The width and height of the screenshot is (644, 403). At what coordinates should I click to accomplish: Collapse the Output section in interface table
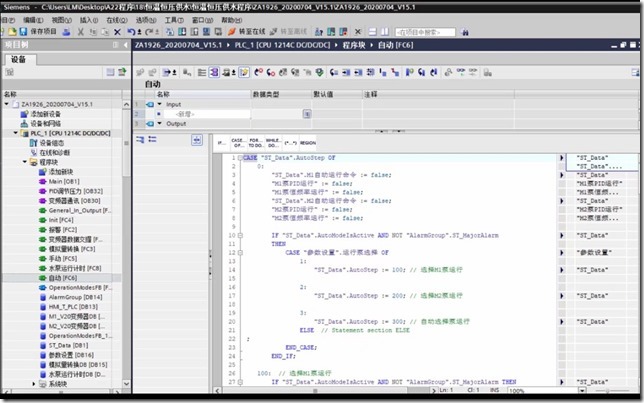tap(160, 124)
